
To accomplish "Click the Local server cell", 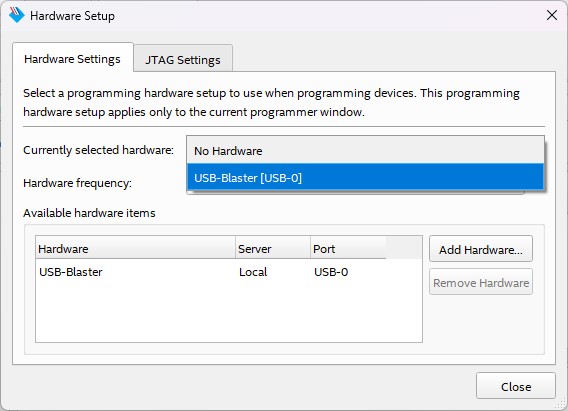I will click(x=253, y=272).
